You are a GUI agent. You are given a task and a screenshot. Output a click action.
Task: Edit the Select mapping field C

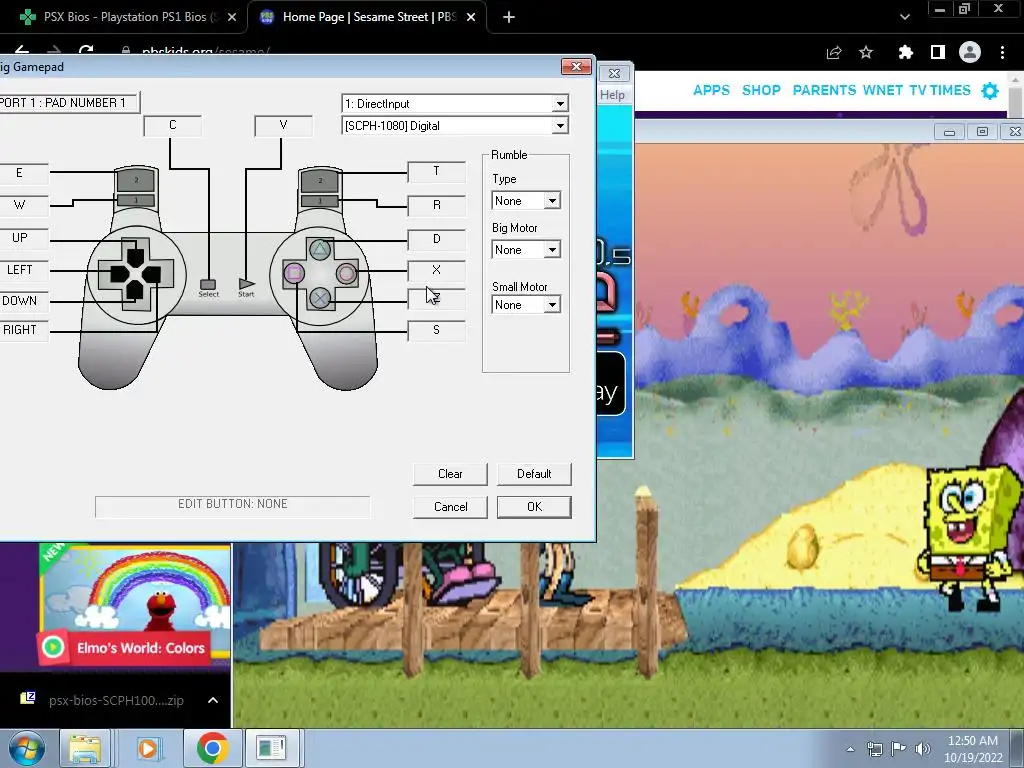172,125
